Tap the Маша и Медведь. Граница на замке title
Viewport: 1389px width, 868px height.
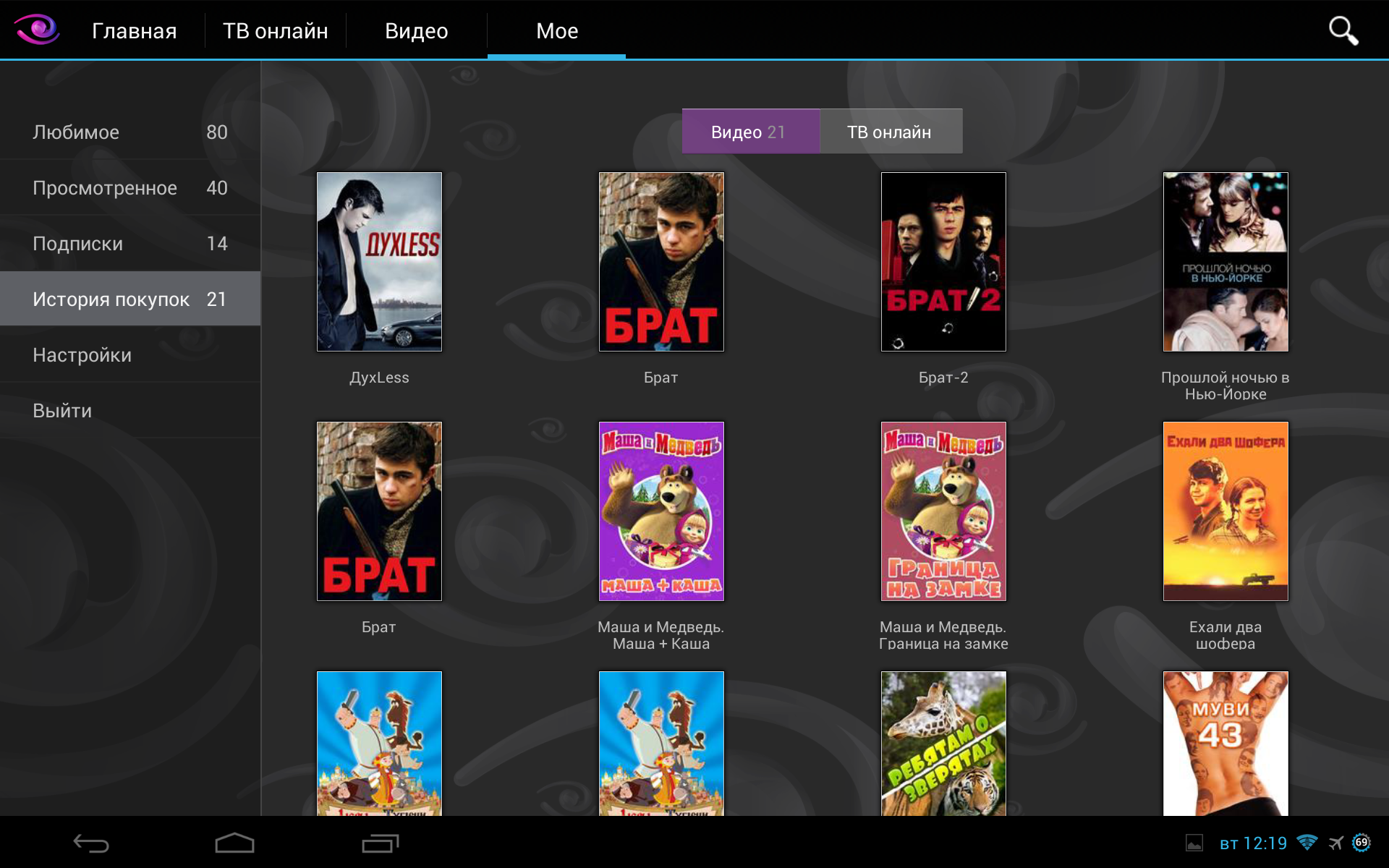[943, 635]
